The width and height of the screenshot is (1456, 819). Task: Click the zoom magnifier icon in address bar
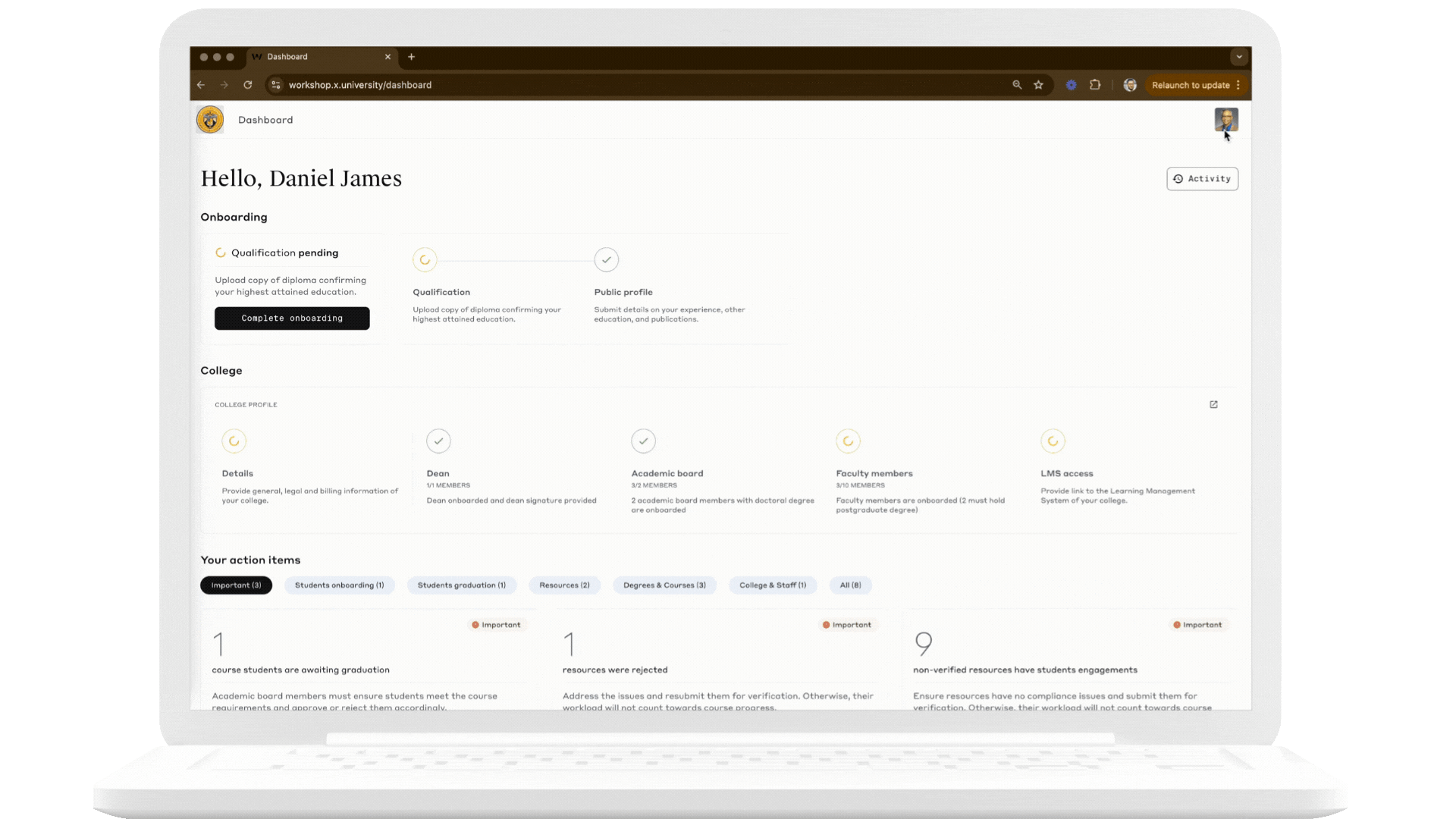(1017, 85)
